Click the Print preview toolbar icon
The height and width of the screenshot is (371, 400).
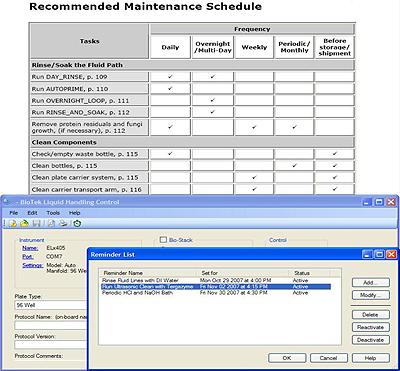tap(51, 223)
